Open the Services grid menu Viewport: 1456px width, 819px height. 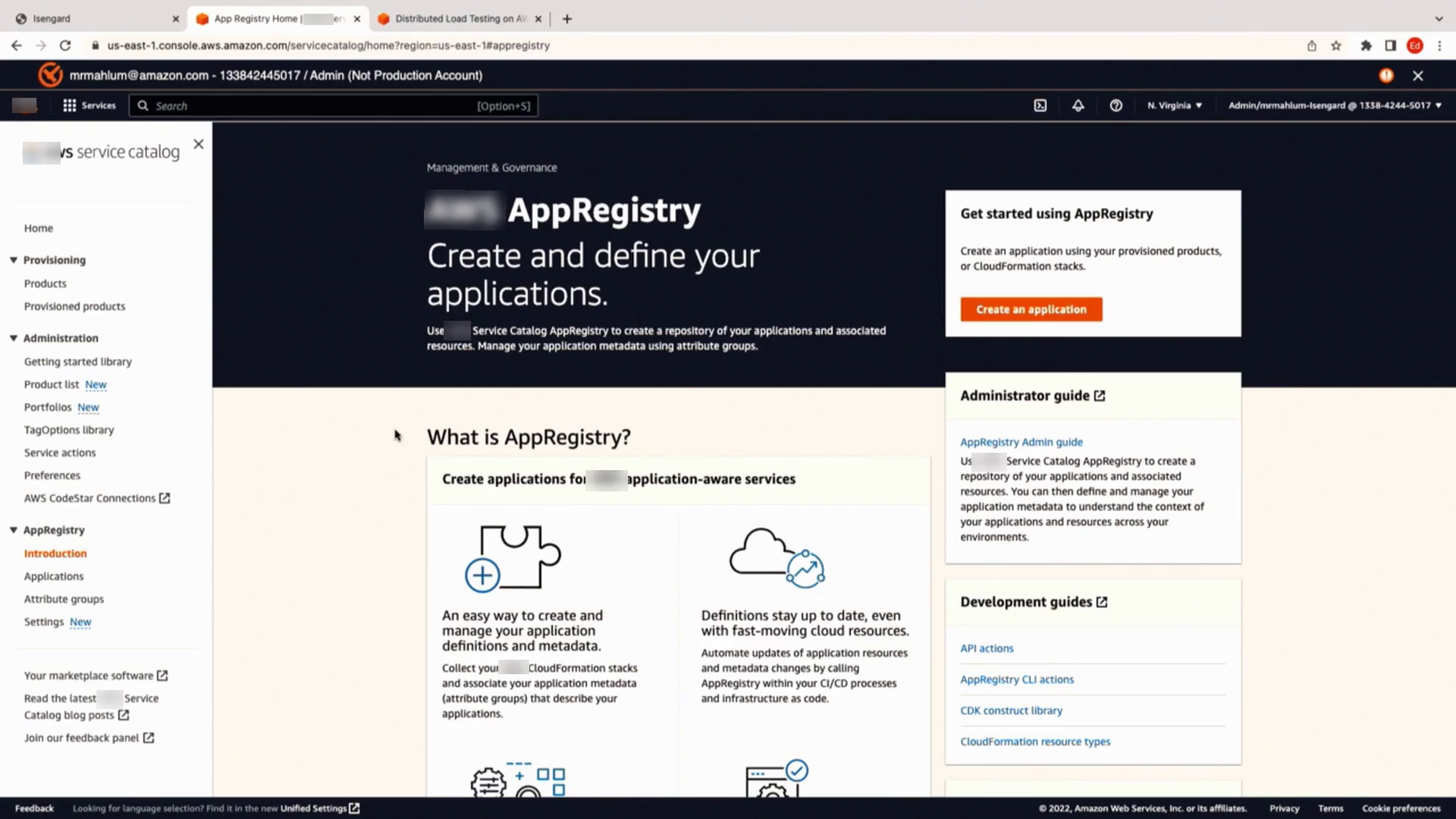pyautogui.click(x=89, y=105)
